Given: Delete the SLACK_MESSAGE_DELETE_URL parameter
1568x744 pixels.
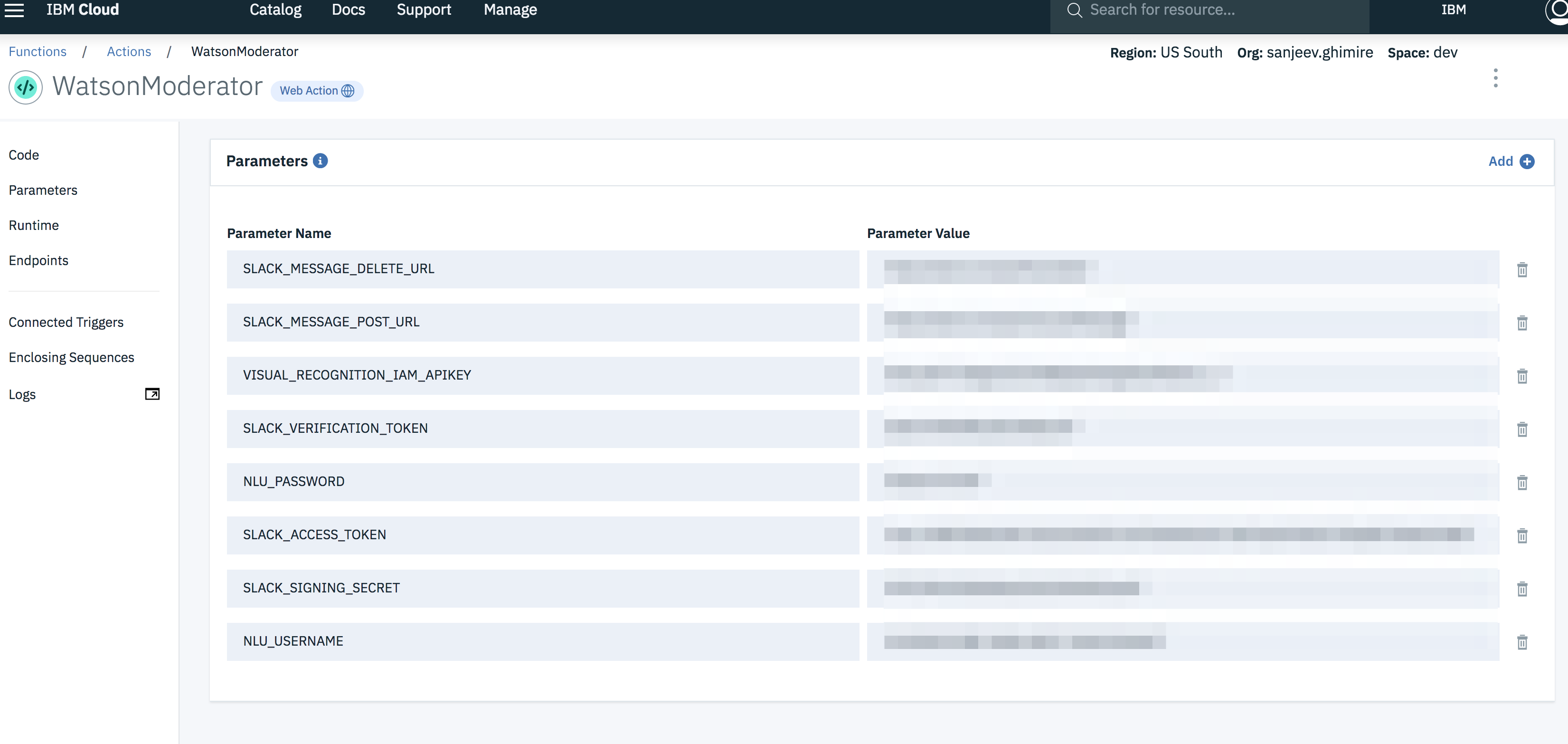Looking at the screenshot, I should click(x=1522, y=270).
